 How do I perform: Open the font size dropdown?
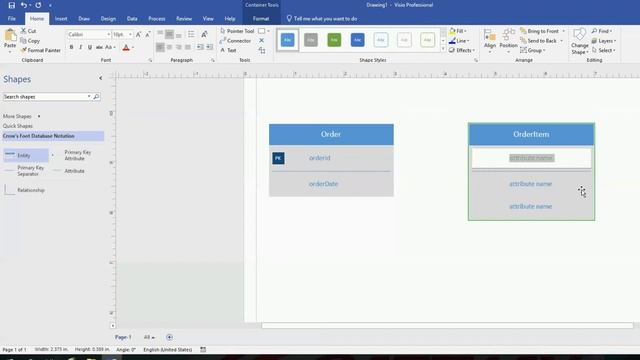point(130,35)
